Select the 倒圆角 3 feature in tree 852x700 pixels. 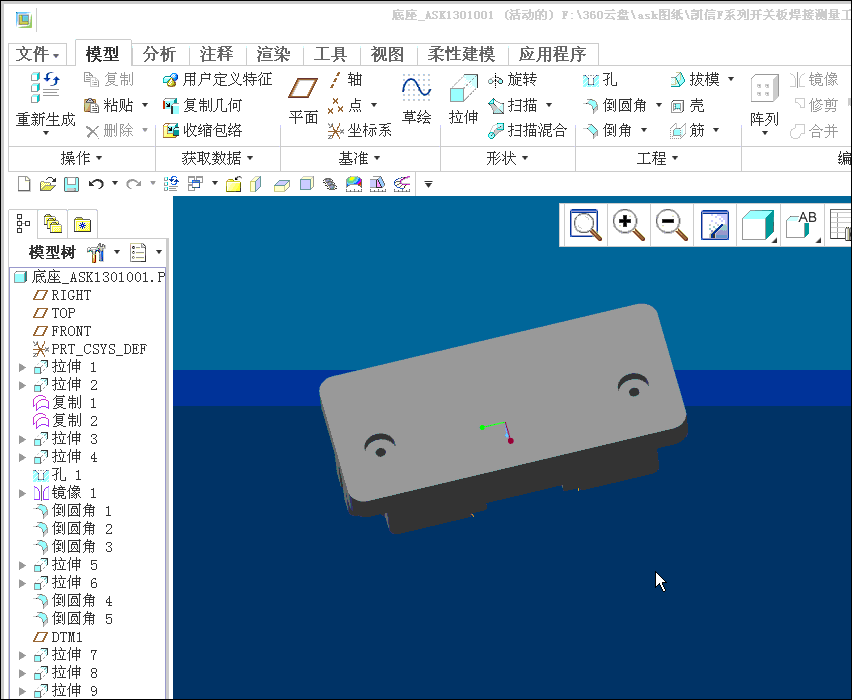(73, 547)
